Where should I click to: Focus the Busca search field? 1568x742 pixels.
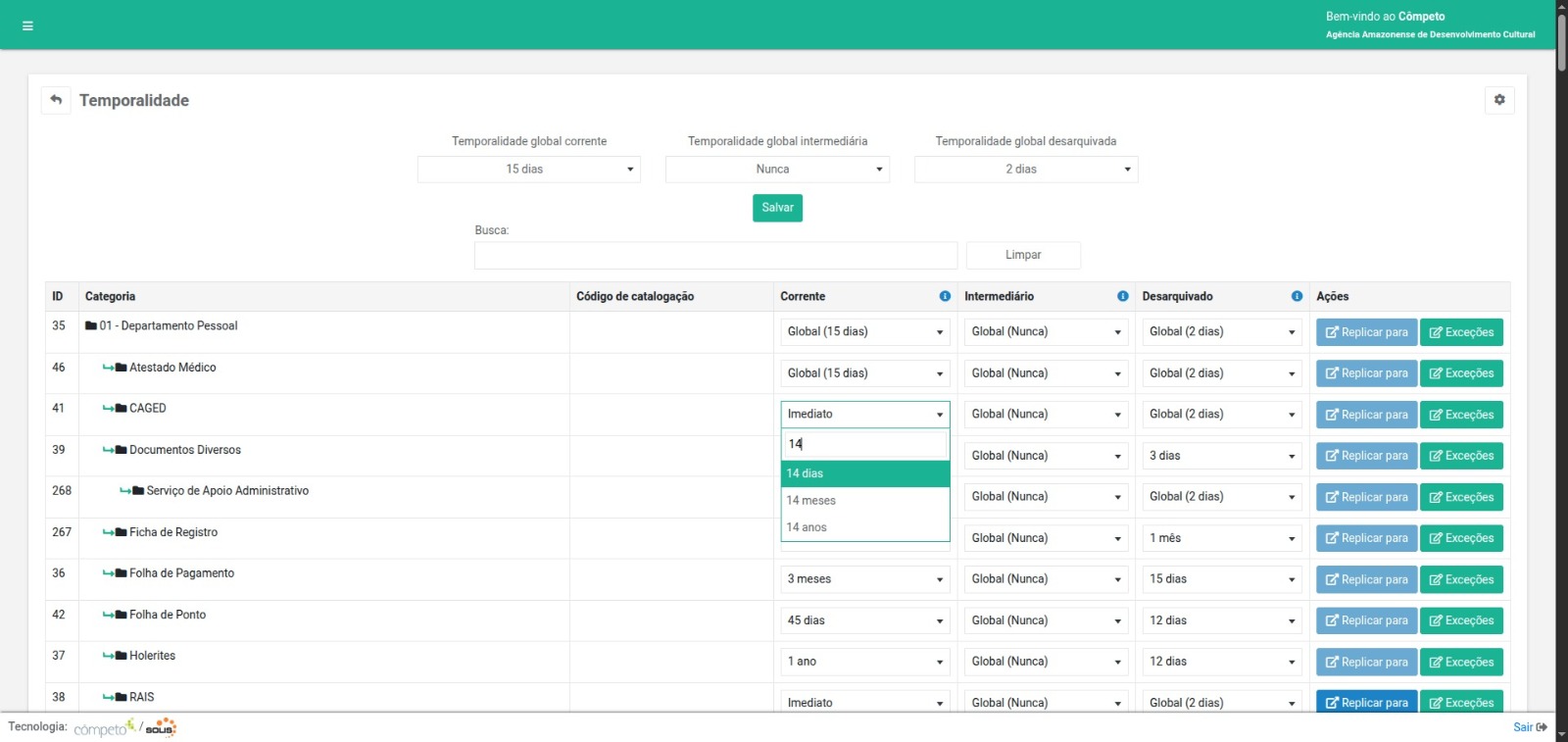click(715, 256)
